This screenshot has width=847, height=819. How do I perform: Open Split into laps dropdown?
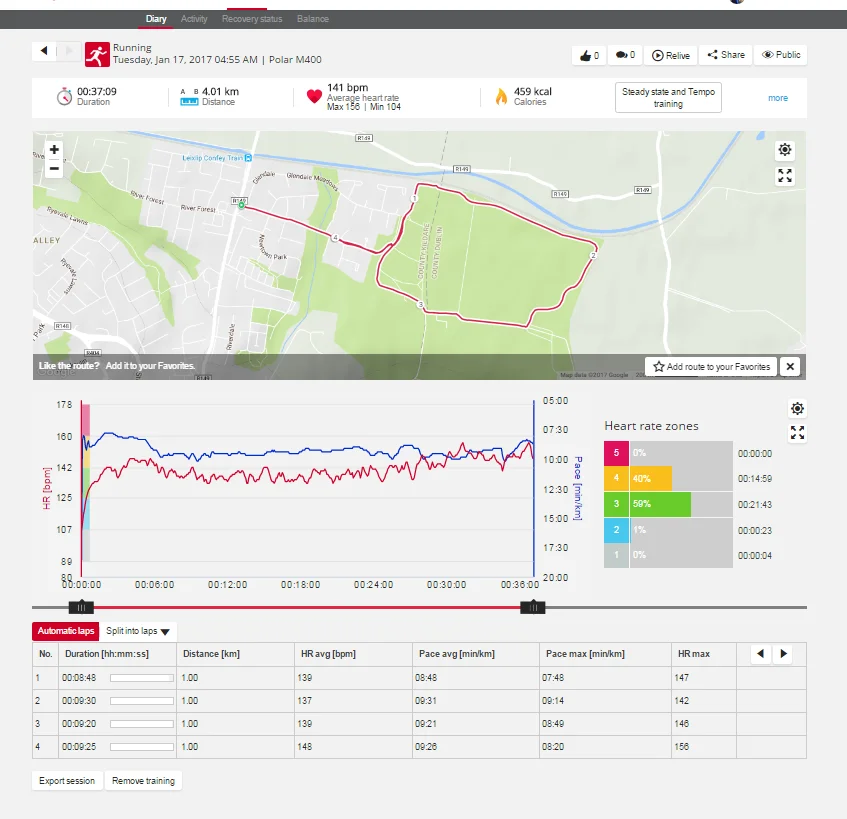[138, 631]
